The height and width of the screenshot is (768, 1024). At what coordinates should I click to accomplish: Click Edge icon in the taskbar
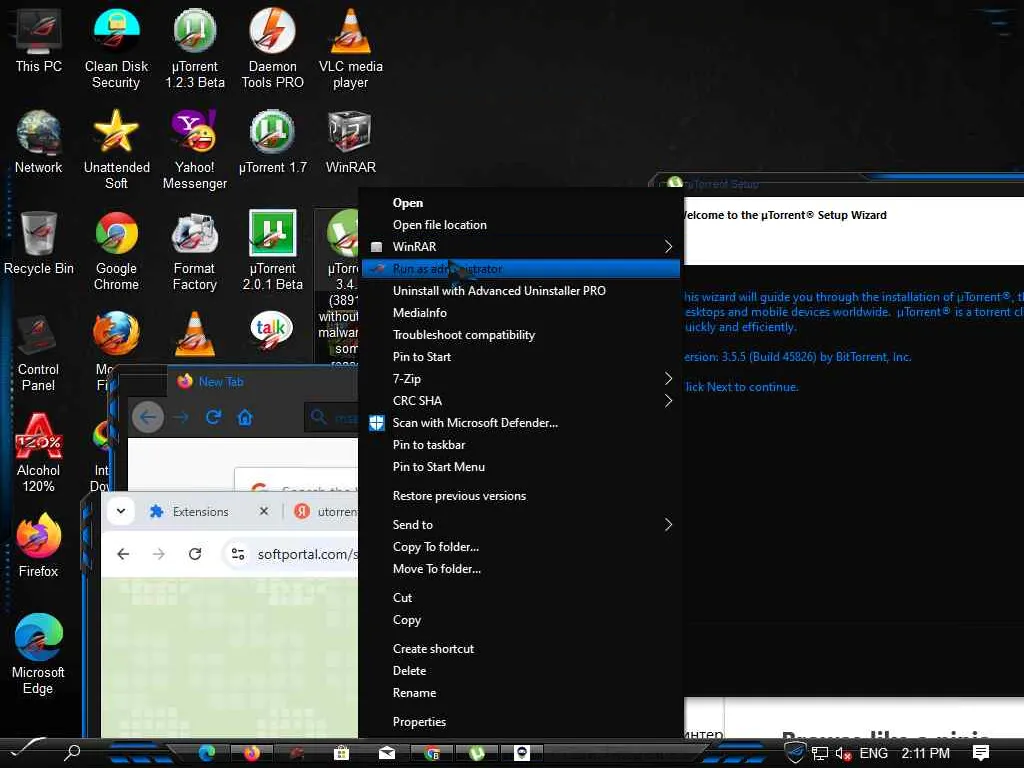(207, 753)
